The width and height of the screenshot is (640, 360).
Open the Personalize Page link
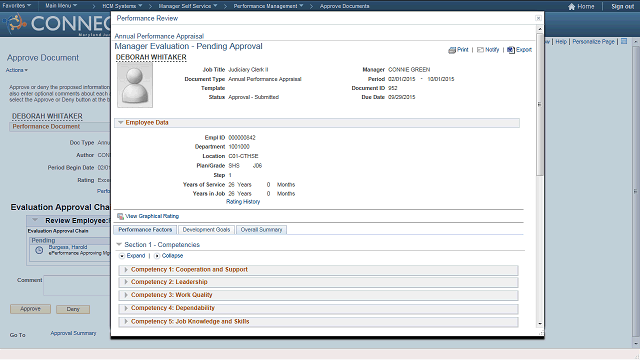coord(593,42)
